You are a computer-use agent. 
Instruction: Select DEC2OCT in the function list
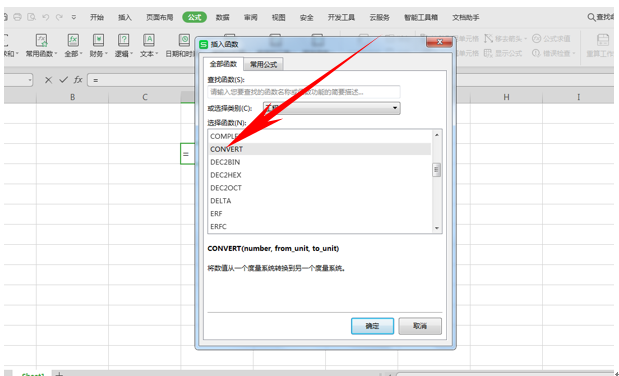[320, 188]
